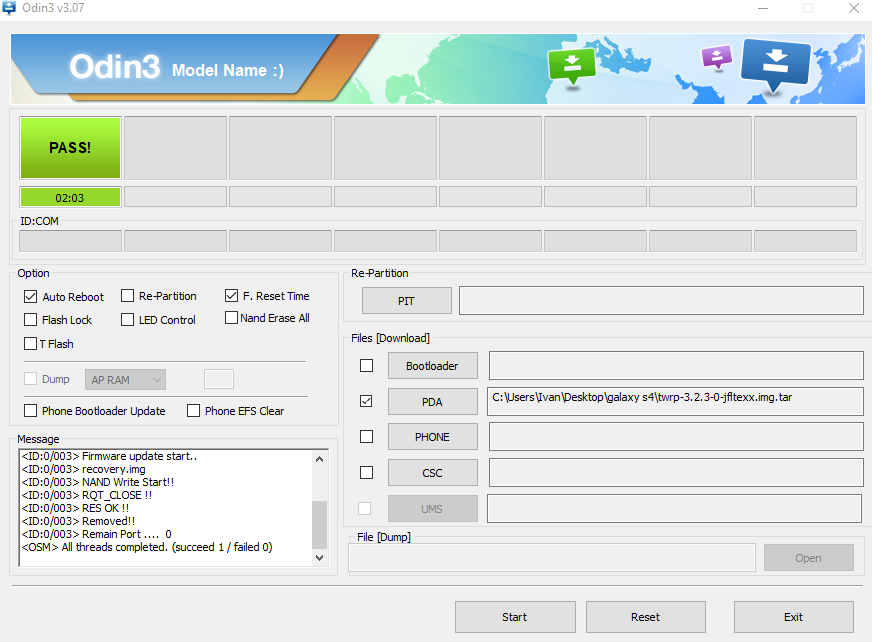Click the green download icon in banner
This screenshot has width=872, height=642.
click(x=572, y=66)
